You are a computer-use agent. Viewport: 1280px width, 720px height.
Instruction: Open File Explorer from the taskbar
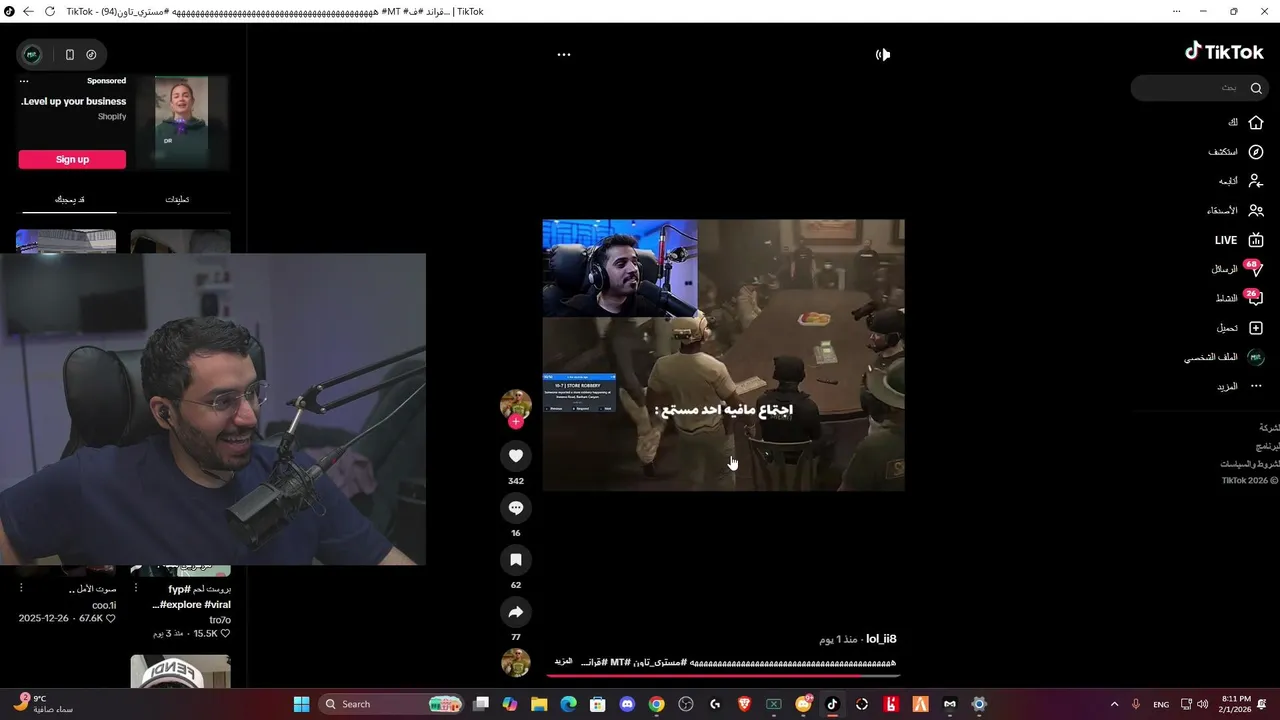point(539,704)
